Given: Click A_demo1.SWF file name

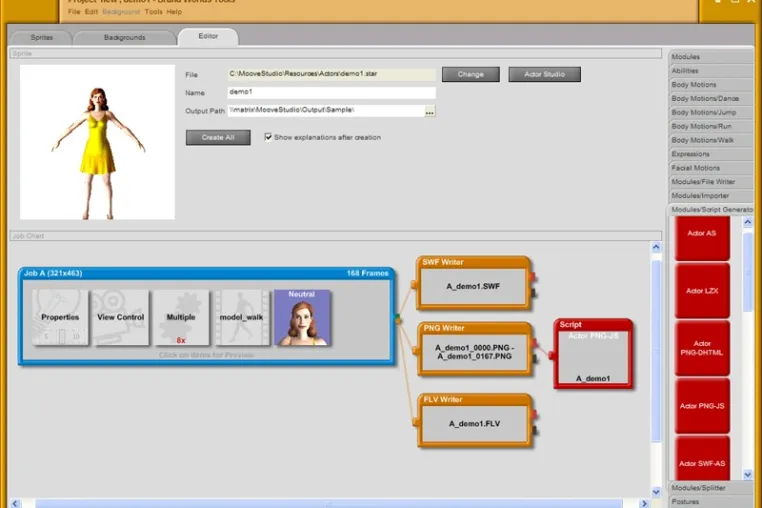Looking at the screenshot, I should click(x=473, y=286).
